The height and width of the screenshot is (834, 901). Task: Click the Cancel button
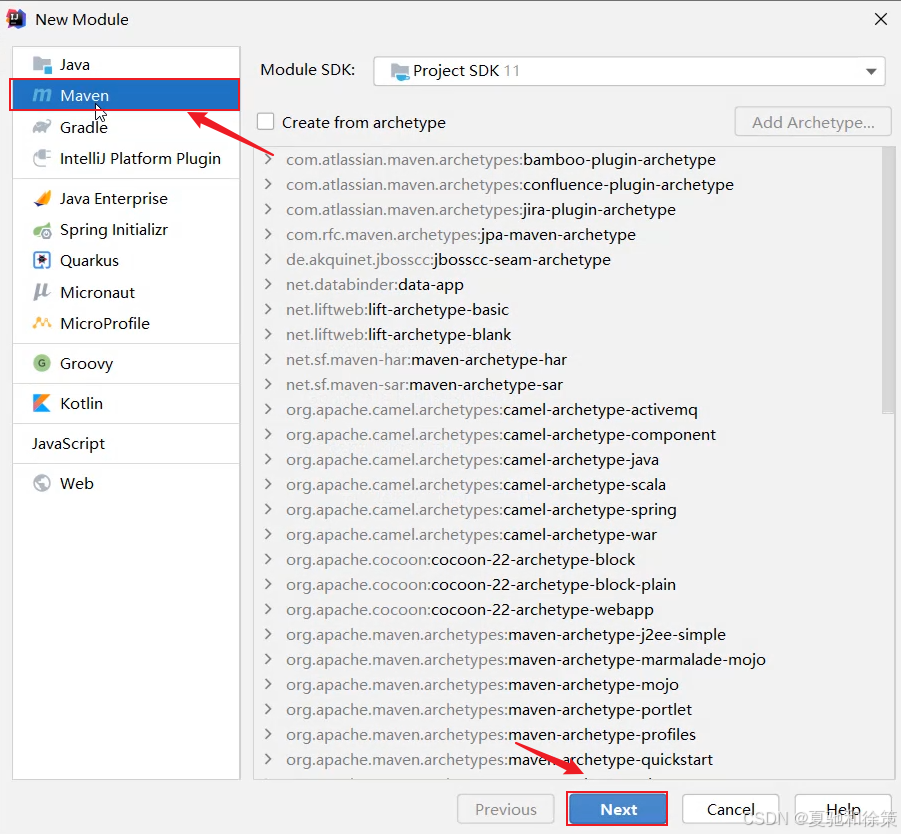[x=730, y=809]
